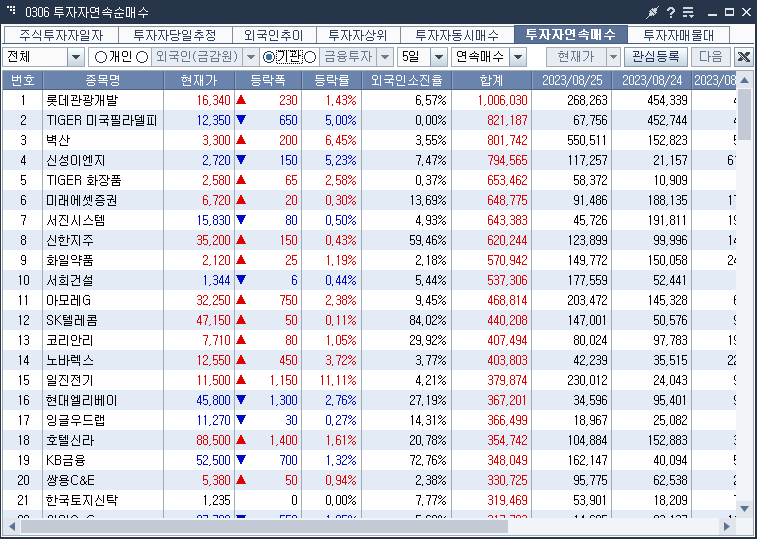The image size is (757, 539).
Task: Open the 현재가 dropdown
Action: (x=613, y=57)
